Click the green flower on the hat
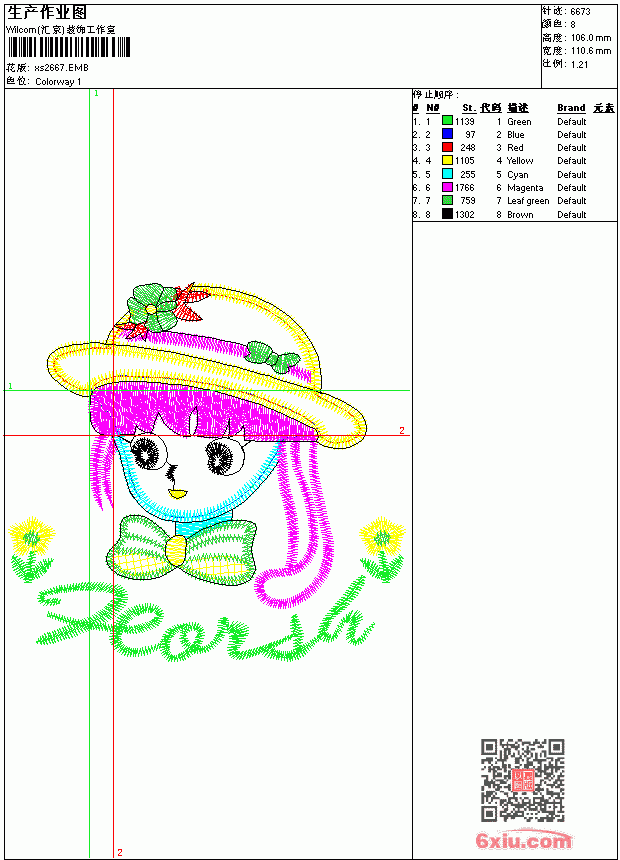Image resolution: width=620 pixels, height=860 pixels. click(x=153, y=307)
